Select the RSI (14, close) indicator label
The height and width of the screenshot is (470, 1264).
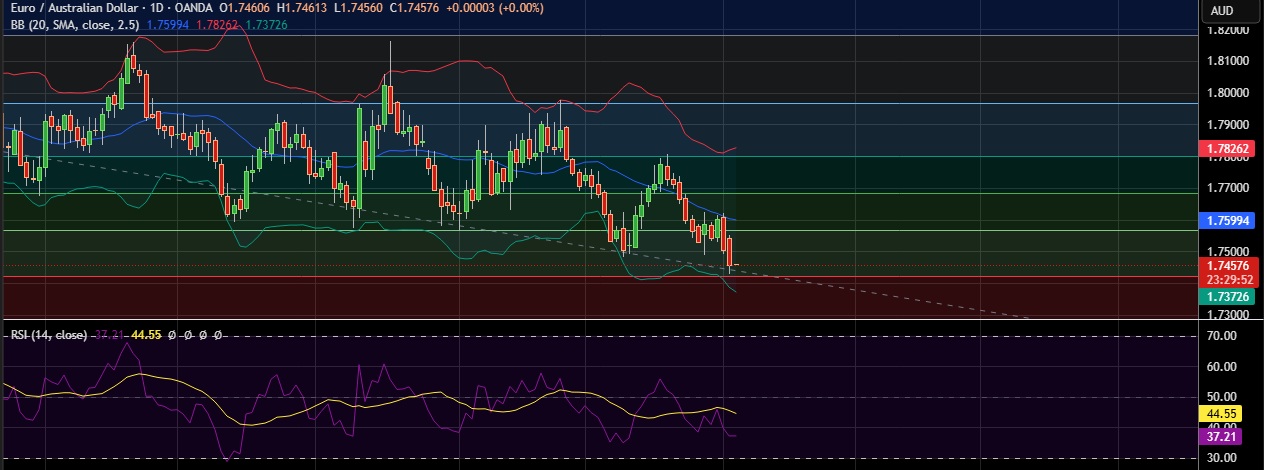[48, 334]
